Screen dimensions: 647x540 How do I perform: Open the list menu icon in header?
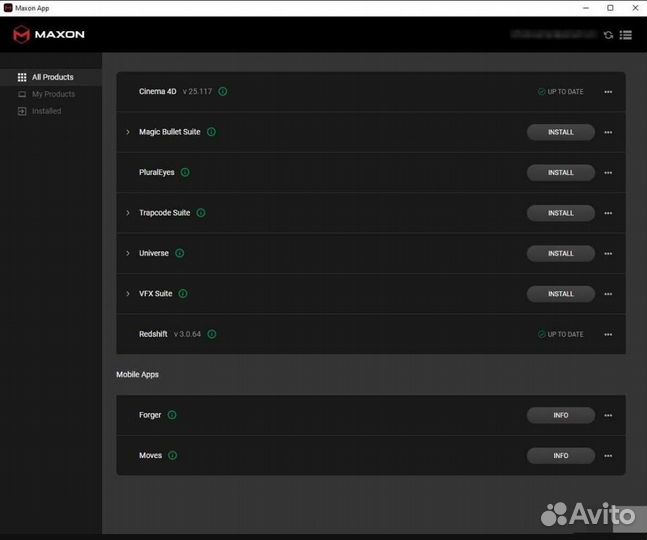tap(626, 35)
